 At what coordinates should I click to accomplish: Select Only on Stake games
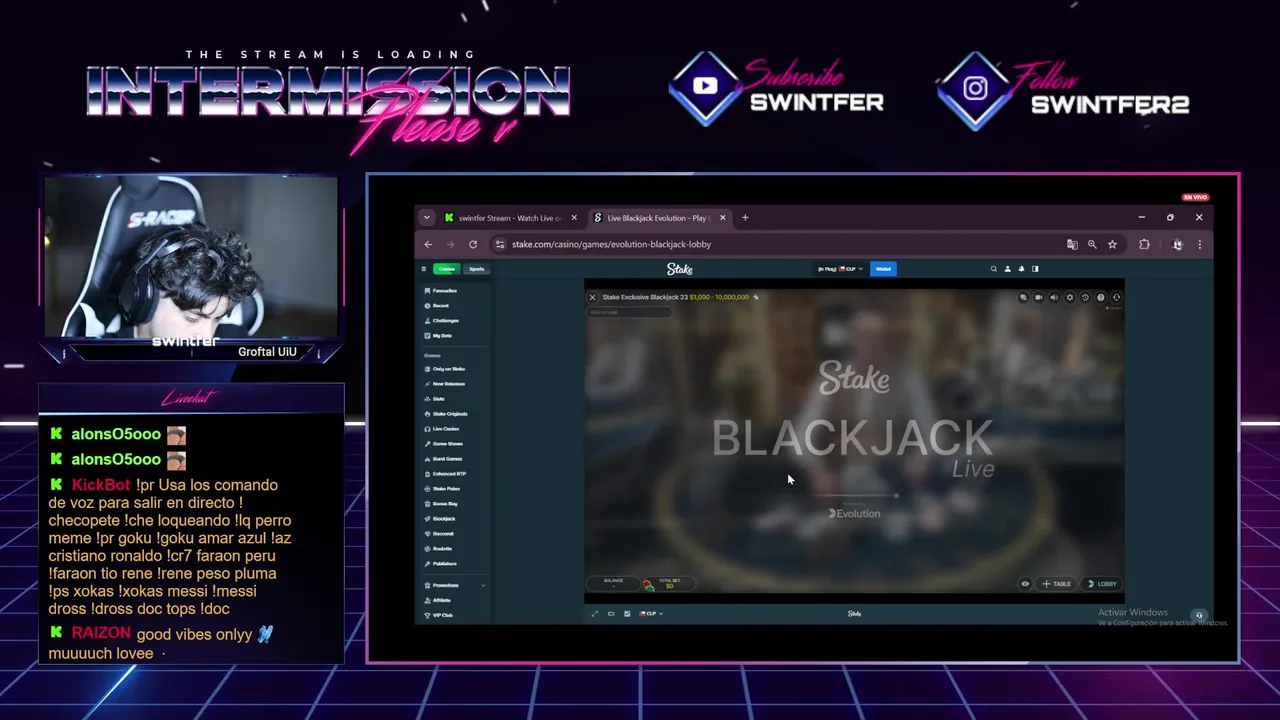(445, 369)
